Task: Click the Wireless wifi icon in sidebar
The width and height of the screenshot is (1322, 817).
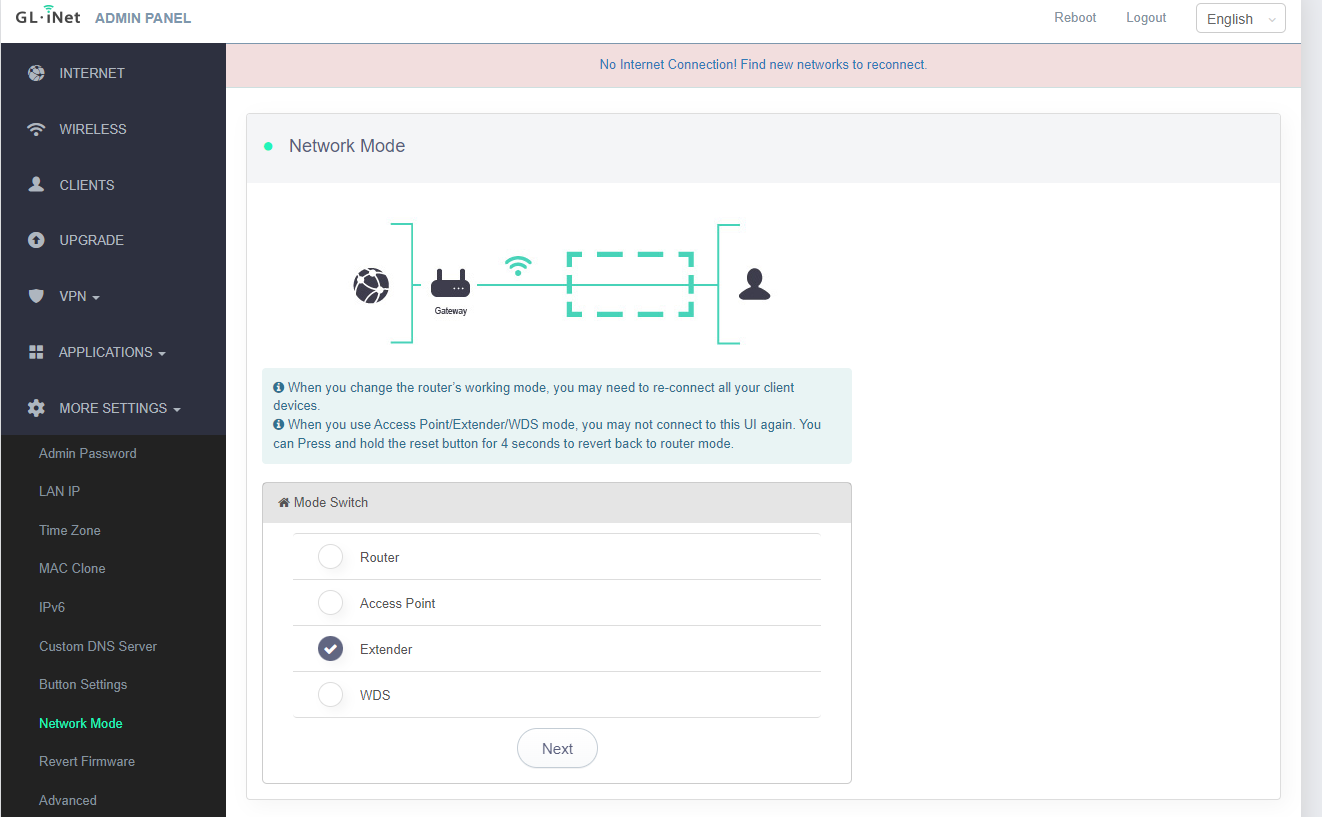Action: [x=37, y=129]
